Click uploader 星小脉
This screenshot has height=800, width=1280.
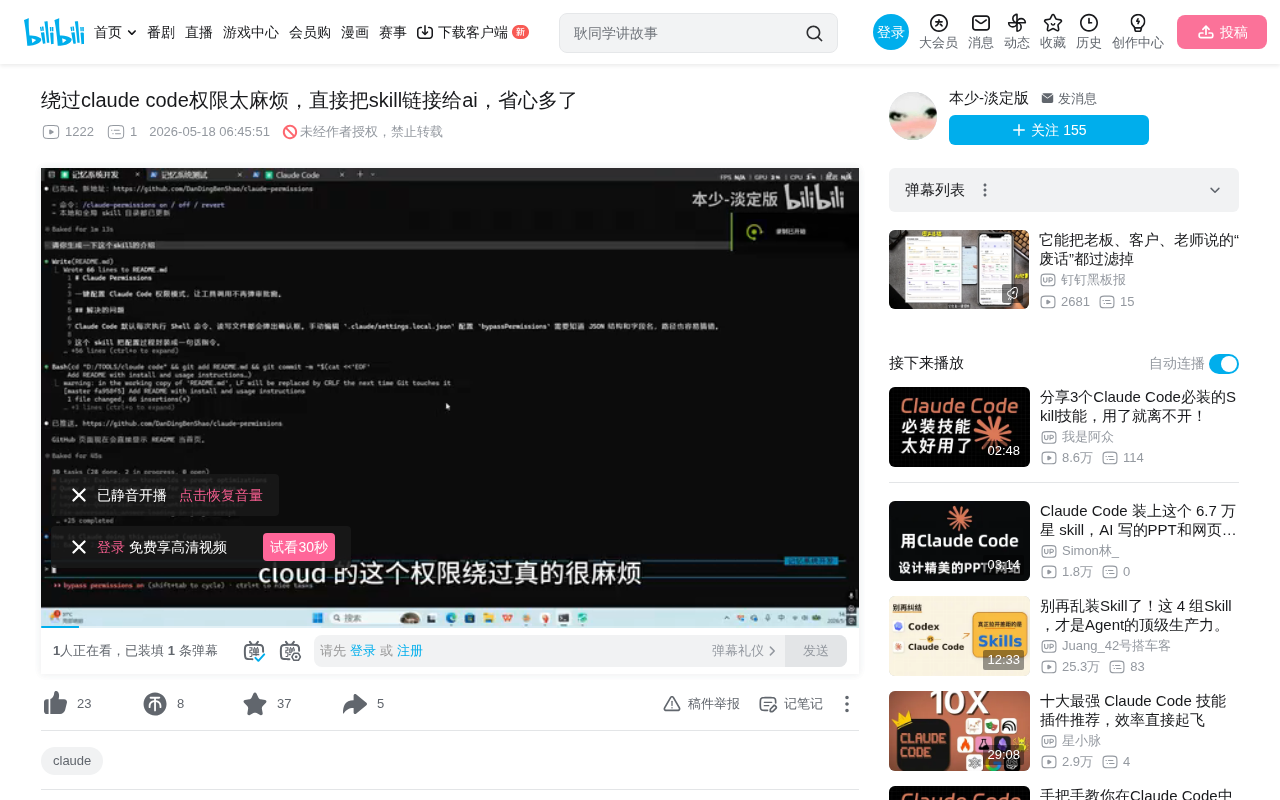[x=1081, y=741]
